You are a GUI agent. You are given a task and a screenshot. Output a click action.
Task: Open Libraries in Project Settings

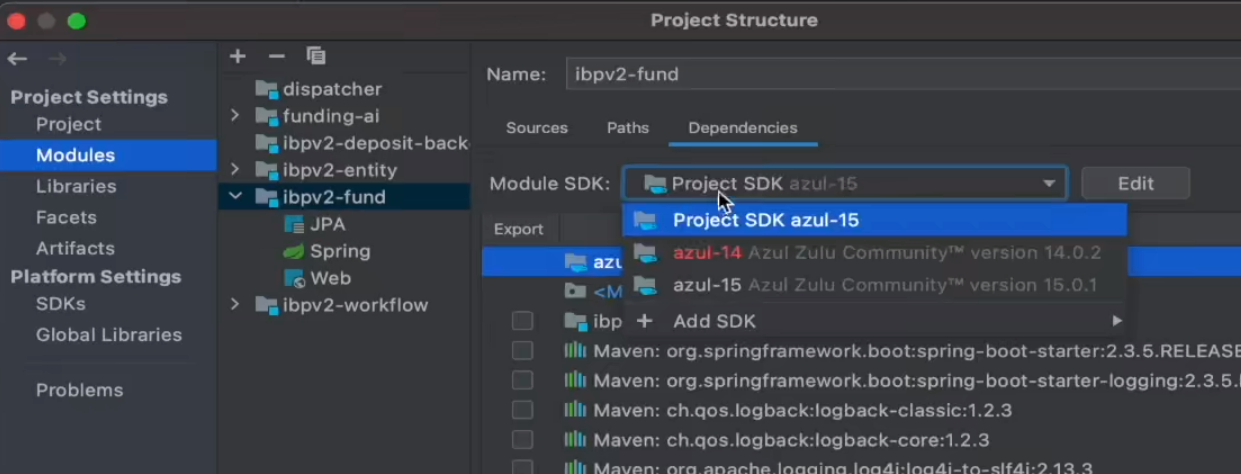point(76,186)
